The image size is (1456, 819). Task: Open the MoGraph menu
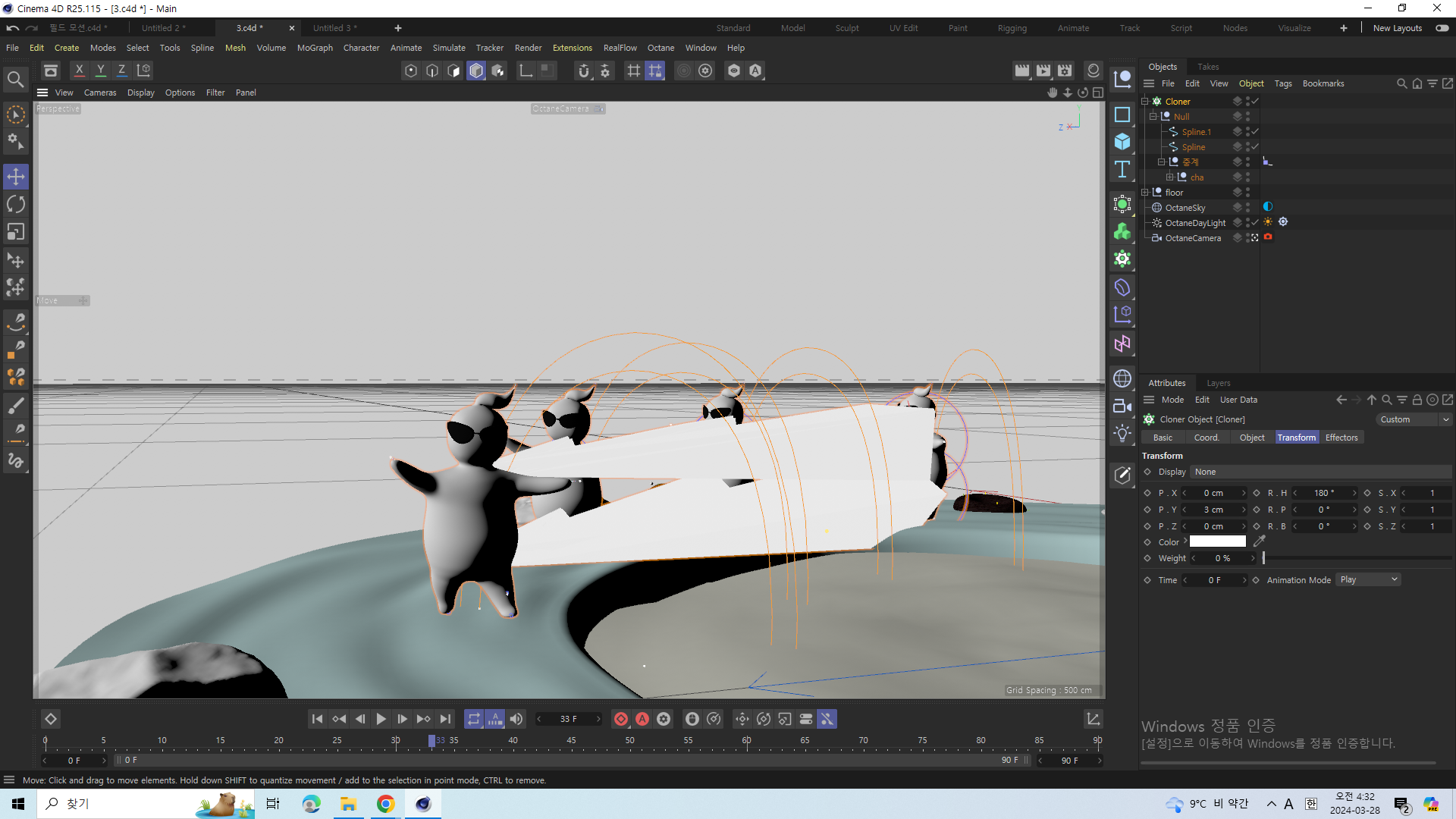tap(315, 48)
